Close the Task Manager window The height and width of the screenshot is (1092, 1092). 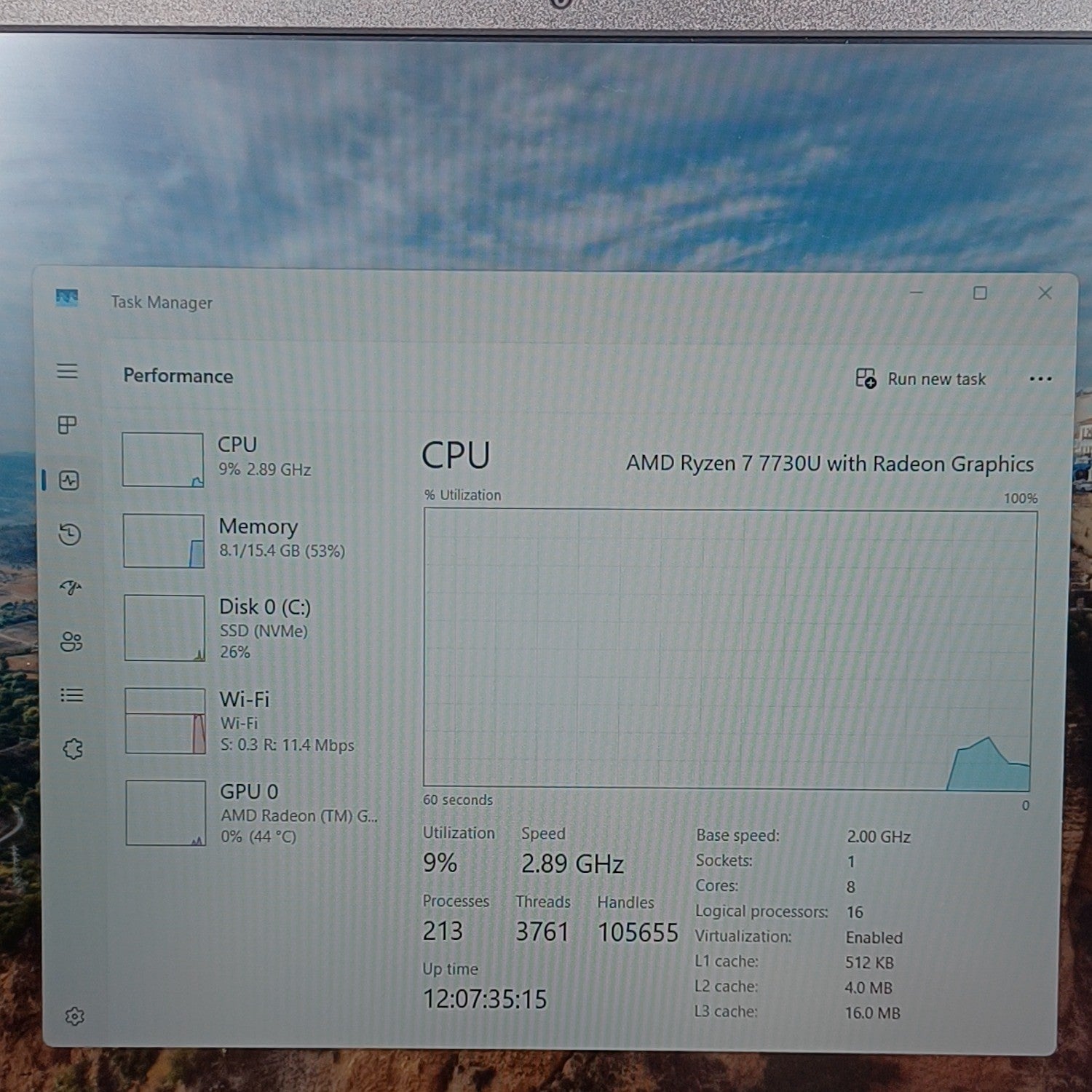[1045, 293]
